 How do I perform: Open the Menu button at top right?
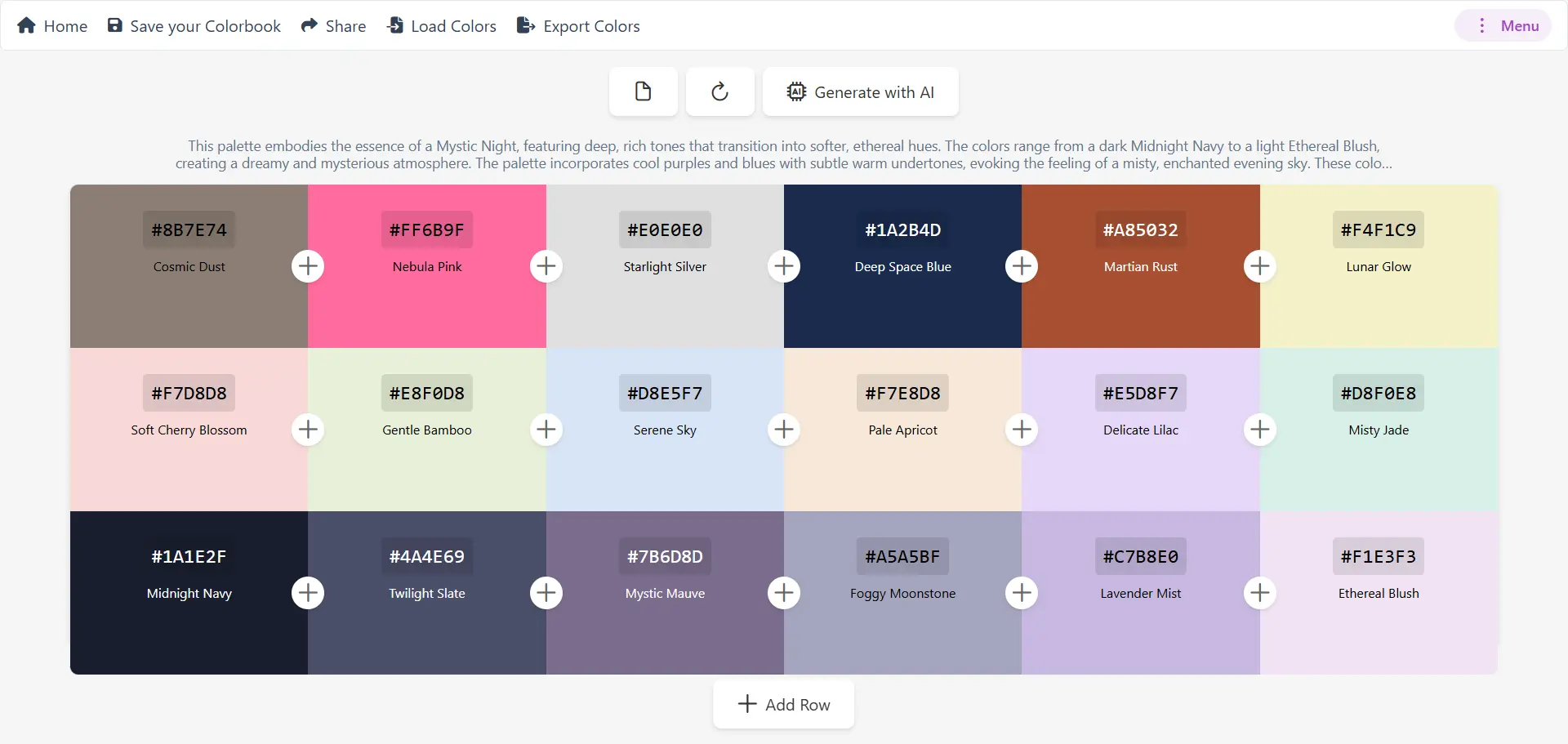click(x=1503, y=26)
